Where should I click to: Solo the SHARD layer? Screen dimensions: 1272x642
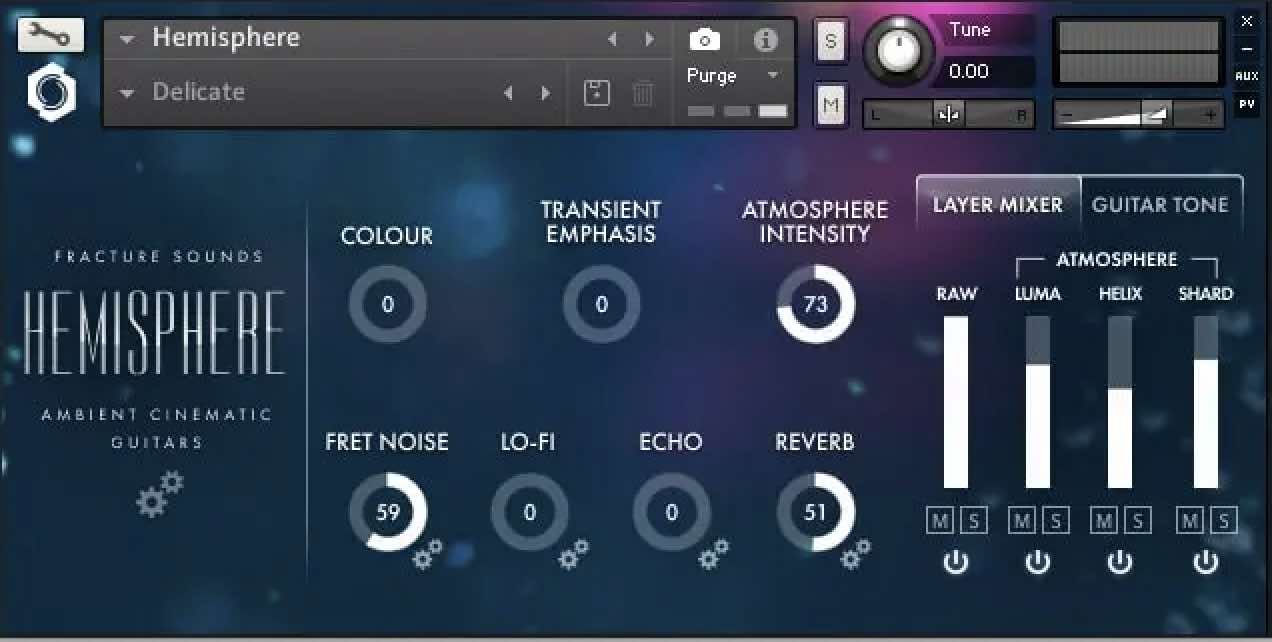[1223, 520]
